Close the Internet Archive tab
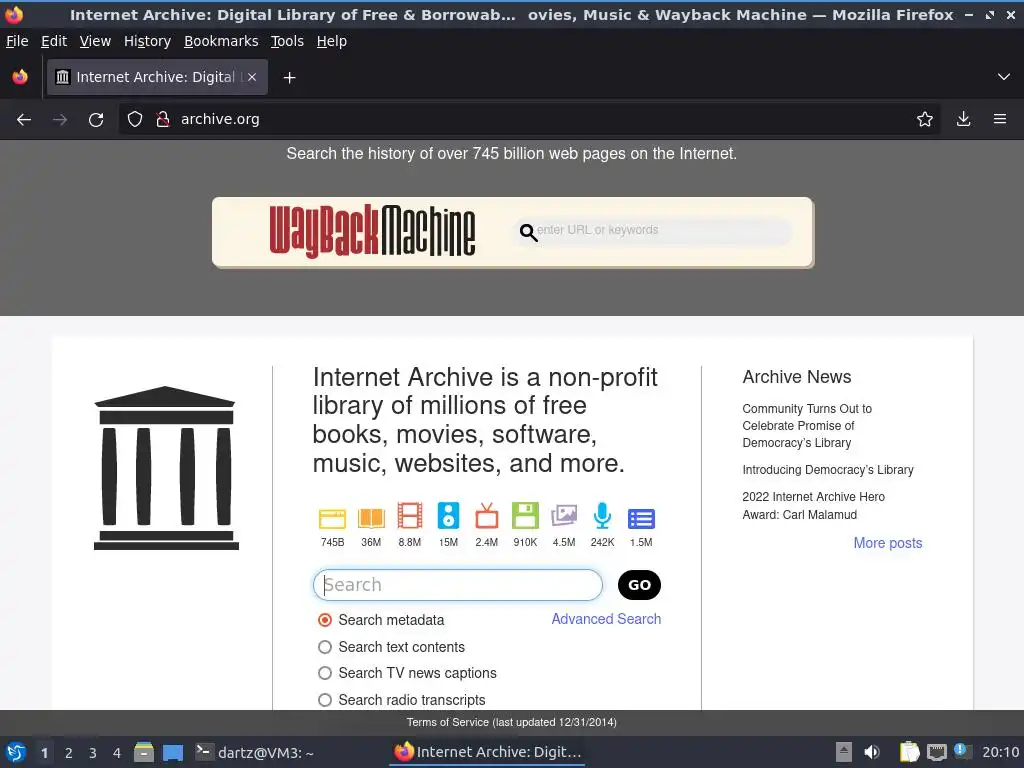 (x=252, y=77)
